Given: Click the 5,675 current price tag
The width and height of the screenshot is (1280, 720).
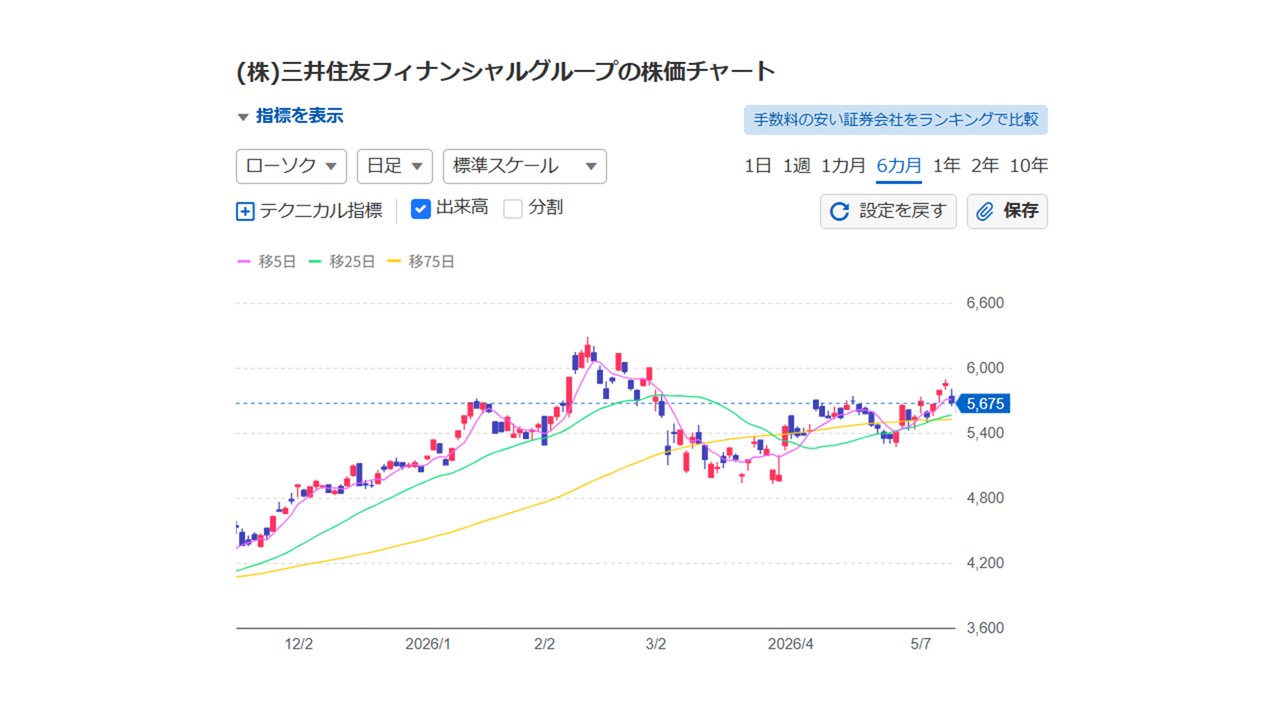Looking at the screenshot, I should click(984, 404).
